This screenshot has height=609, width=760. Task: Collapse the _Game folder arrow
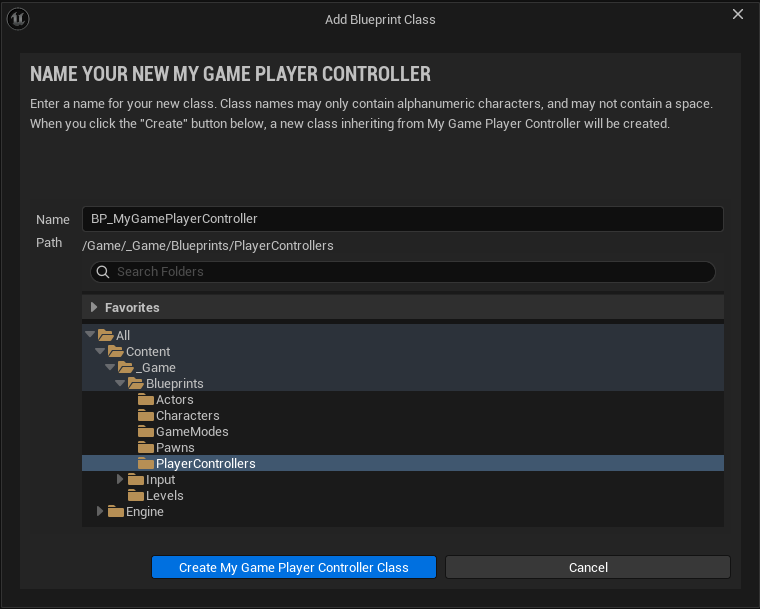coord(110,368)
